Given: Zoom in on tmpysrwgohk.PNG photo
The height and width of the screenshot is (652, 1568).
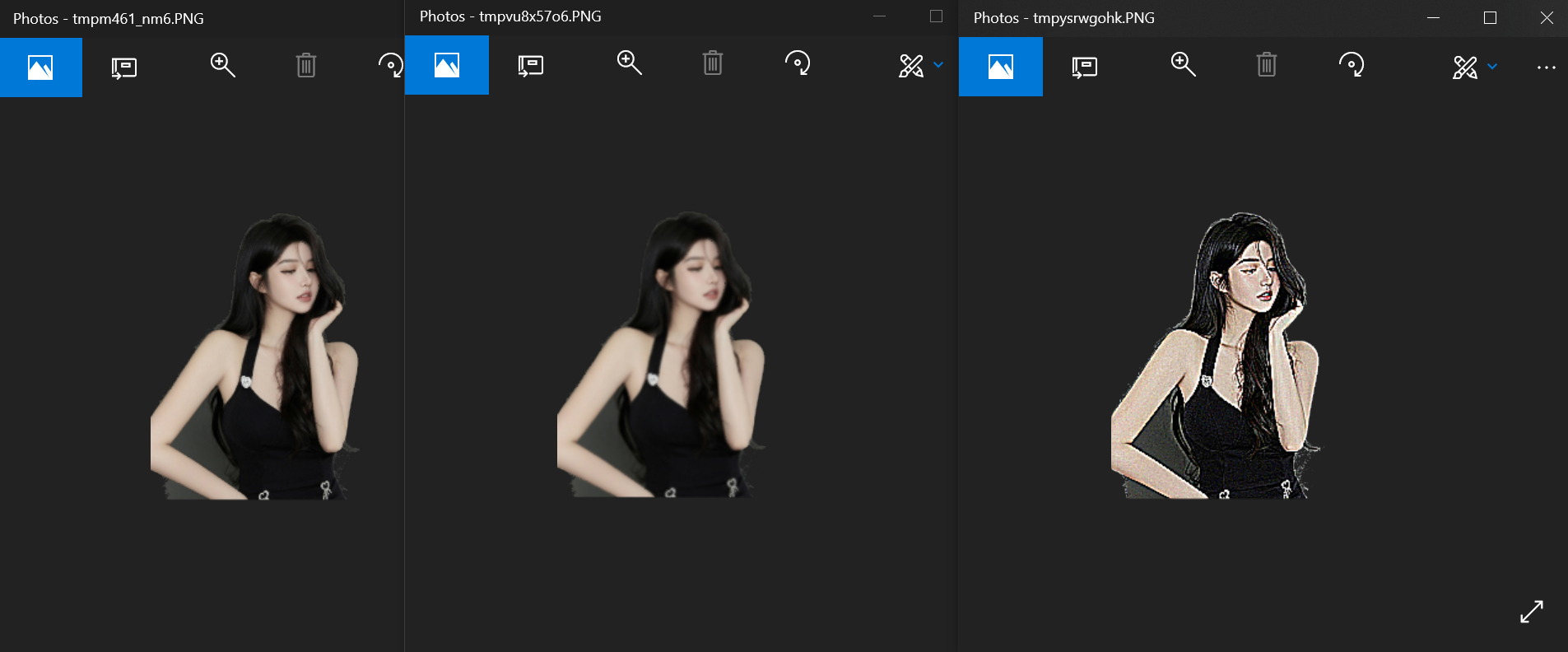Looking at the screenshot, I should tap(1184, 64).
